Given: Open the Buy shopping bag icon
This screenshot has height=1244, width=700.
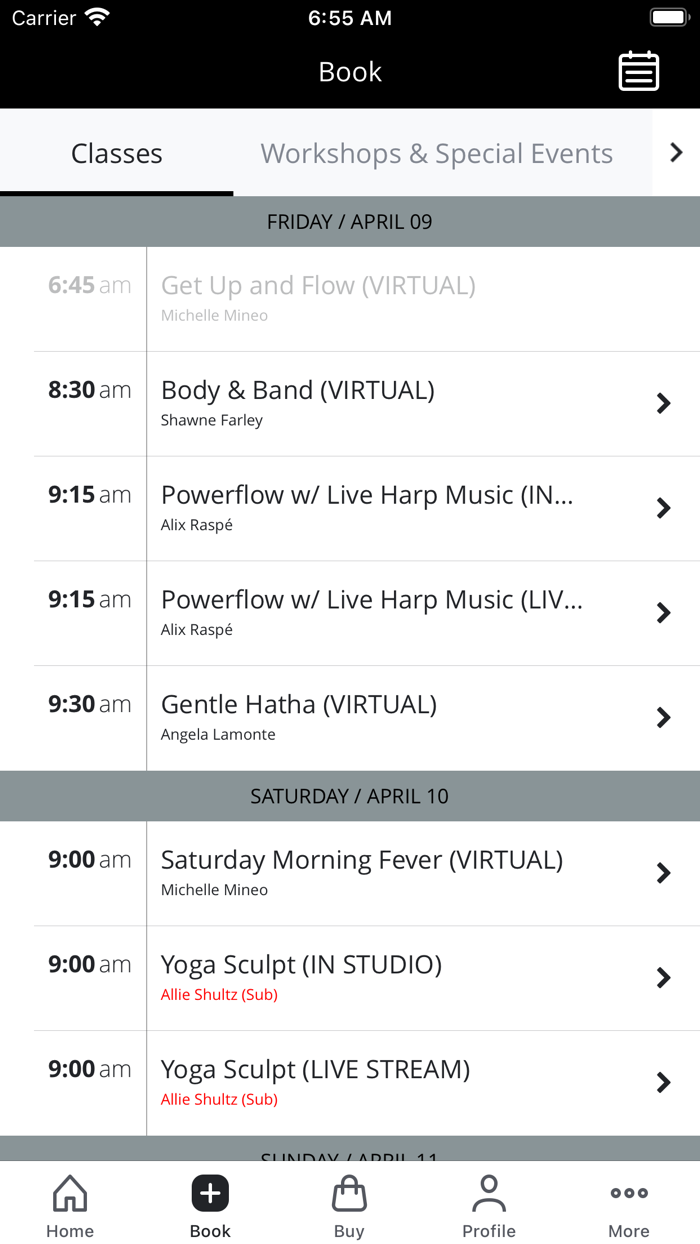Looking at the screenshot, I should tap(349, 1194).
